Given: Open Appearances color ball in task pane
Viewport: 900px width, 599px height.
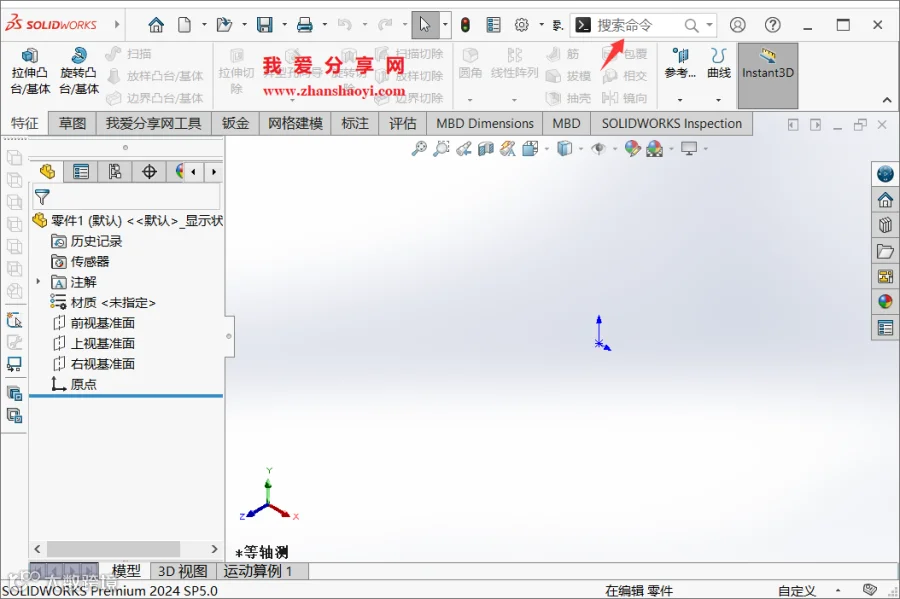Looking at the screenshot, I should tap(885, 302).
